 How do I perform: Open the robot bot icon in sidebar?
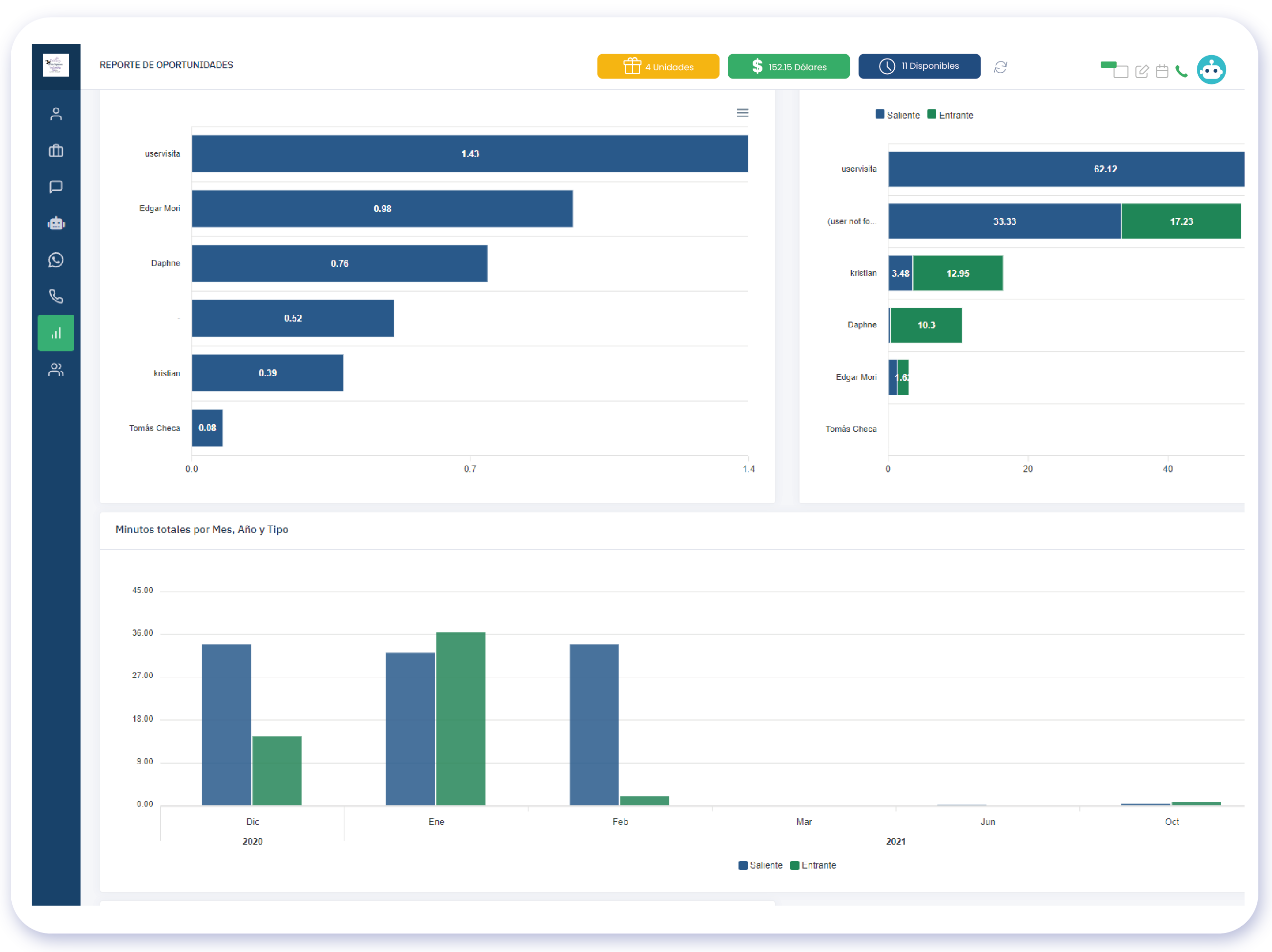(x=56, y=223)
